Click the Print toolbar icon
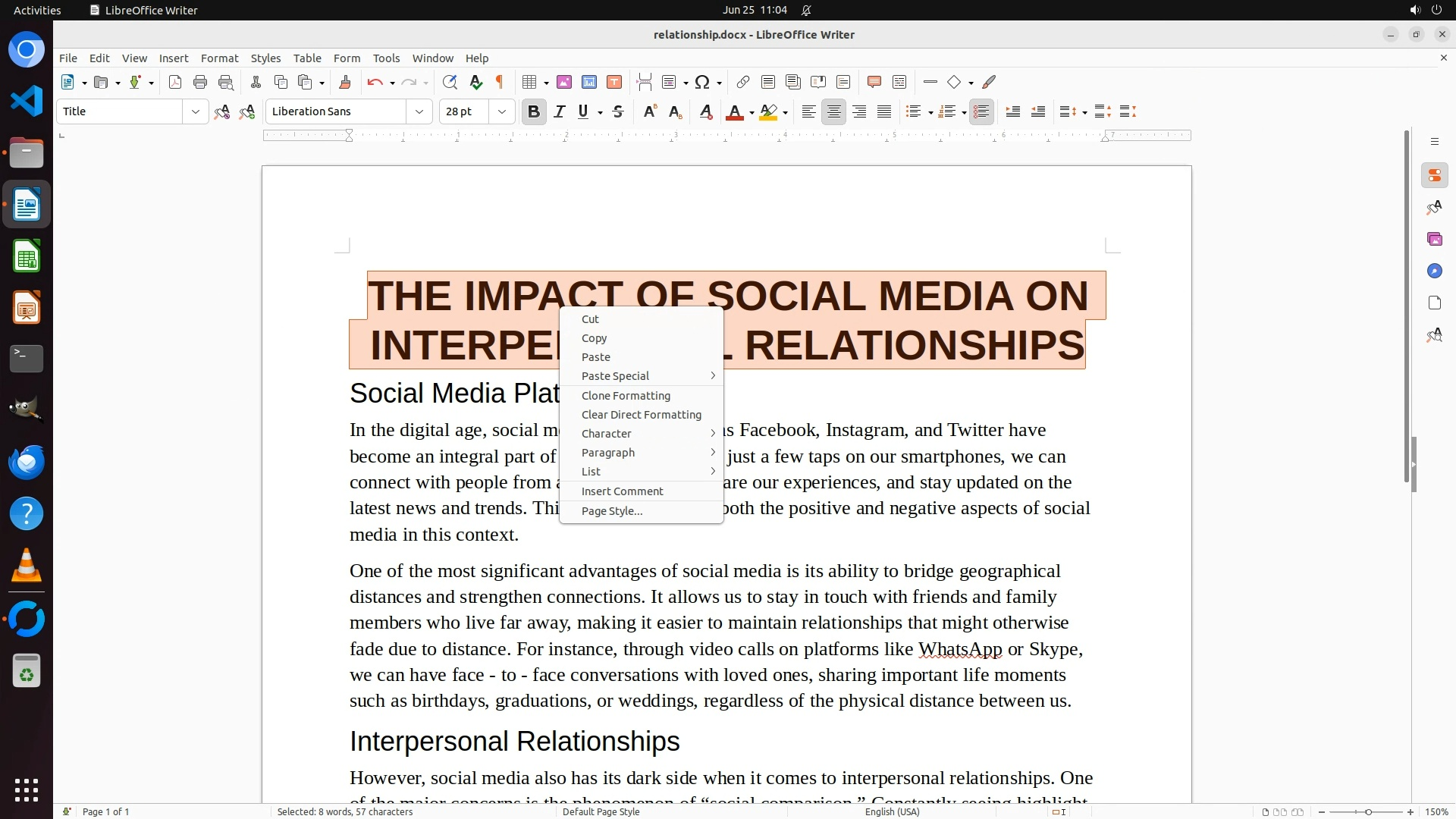Screen dimensions: 1456x819 click(200, 83)
